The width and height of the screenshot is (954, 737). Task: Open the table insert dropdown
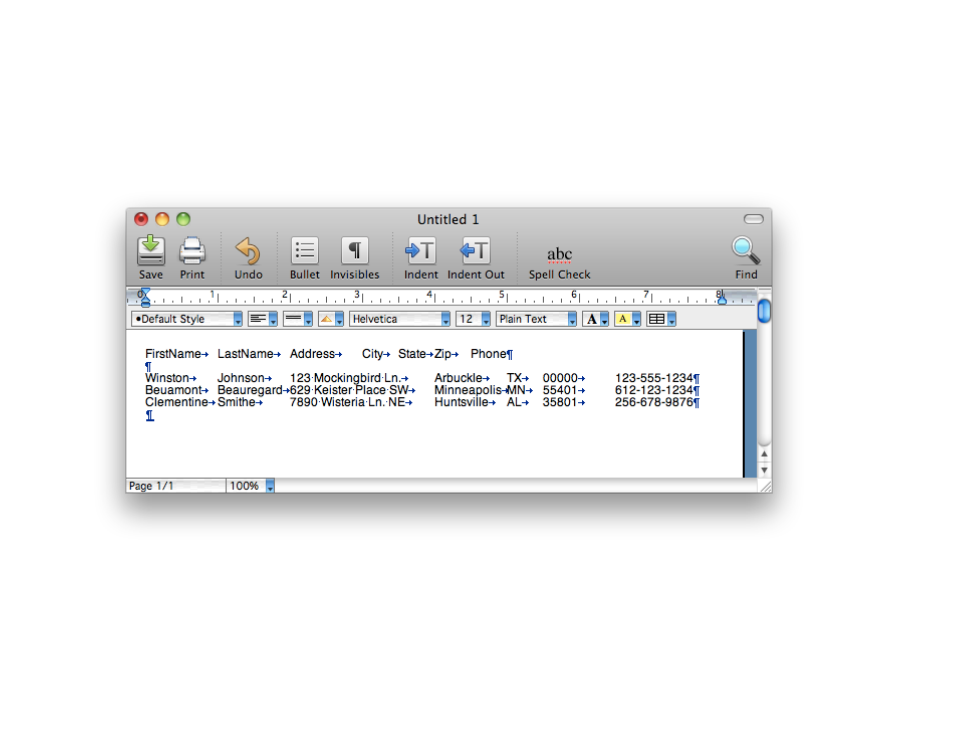pos(661,319)
